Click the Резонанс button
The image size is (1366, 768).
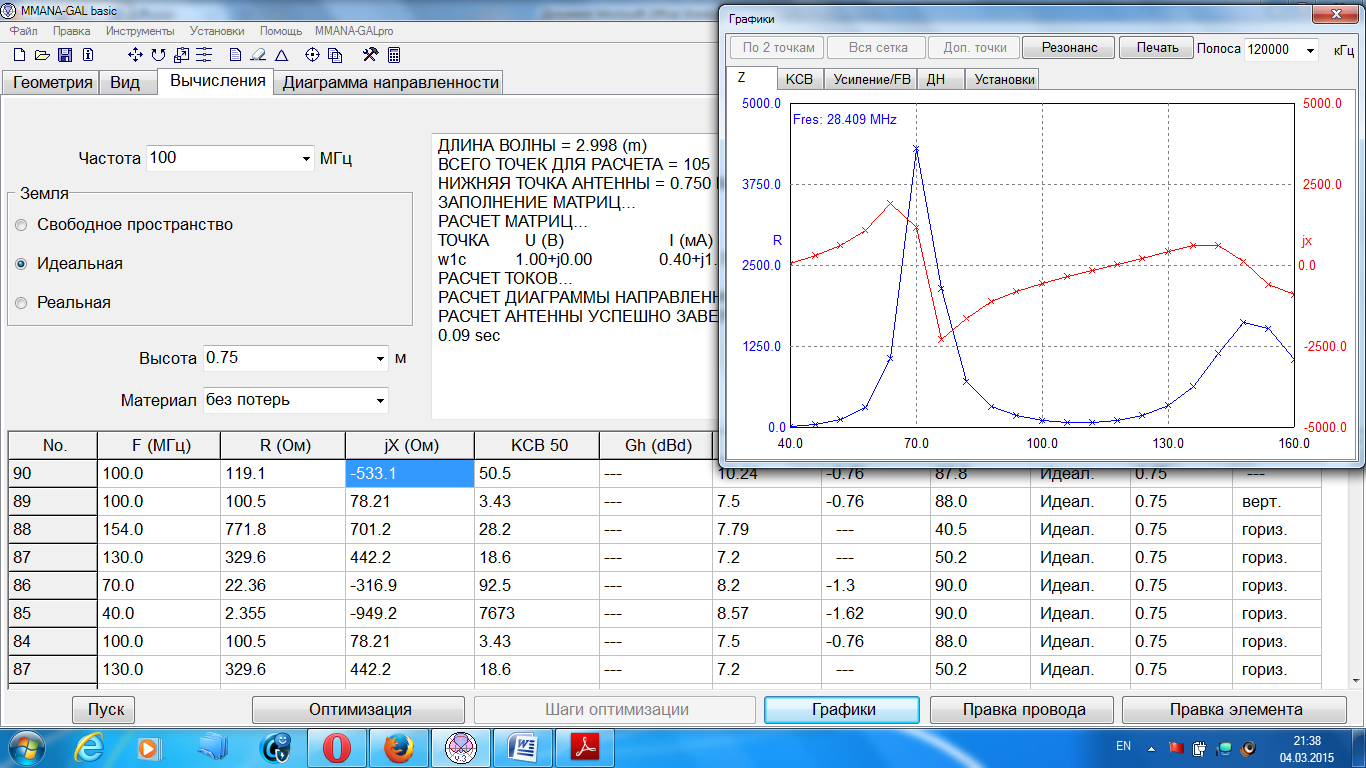point(1069,47)
